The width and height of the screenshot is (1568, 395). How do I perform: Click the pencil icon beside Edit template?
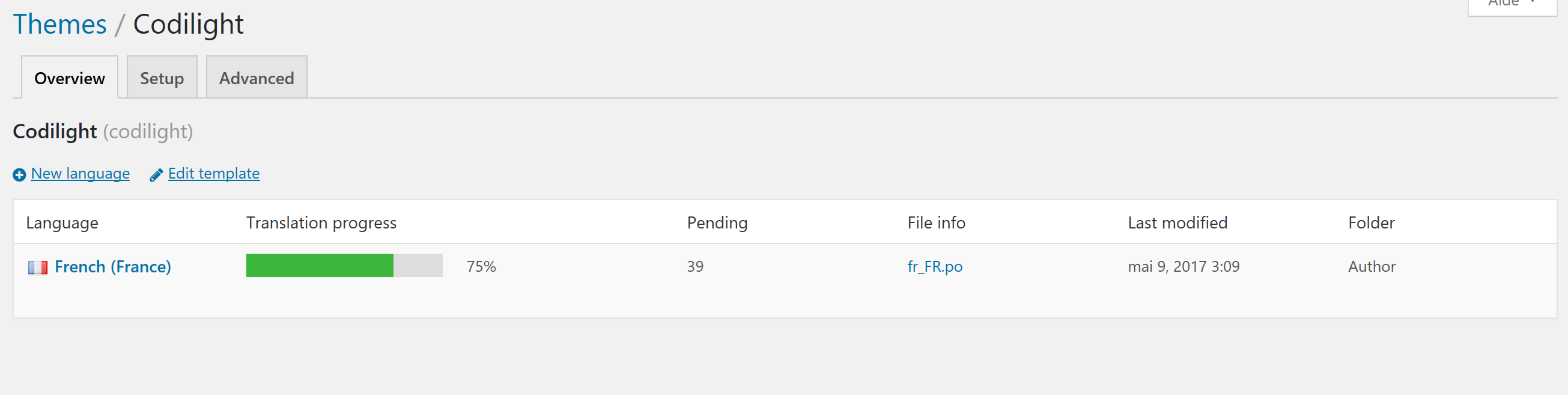(x=156, y=175)
